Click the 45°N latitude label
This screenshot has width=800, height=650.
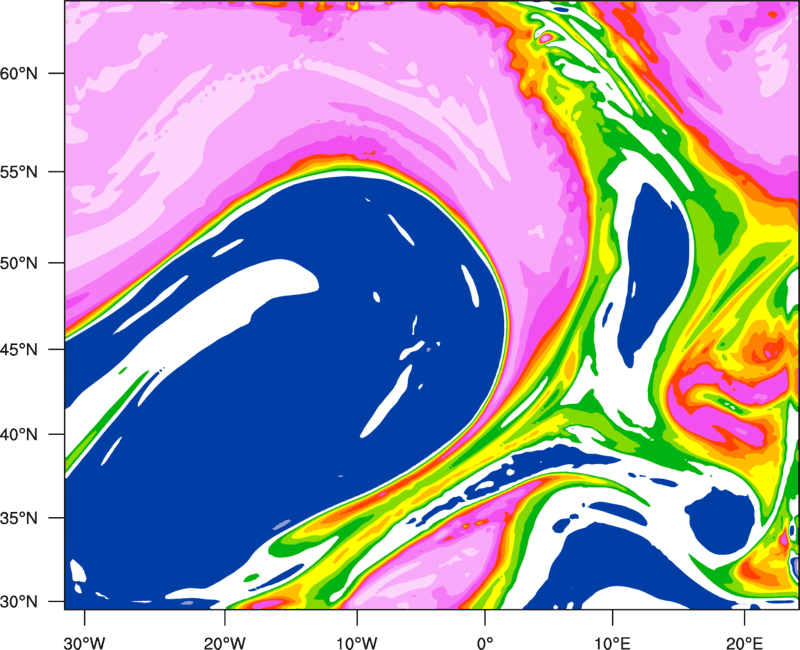click(x=19, y=349)
